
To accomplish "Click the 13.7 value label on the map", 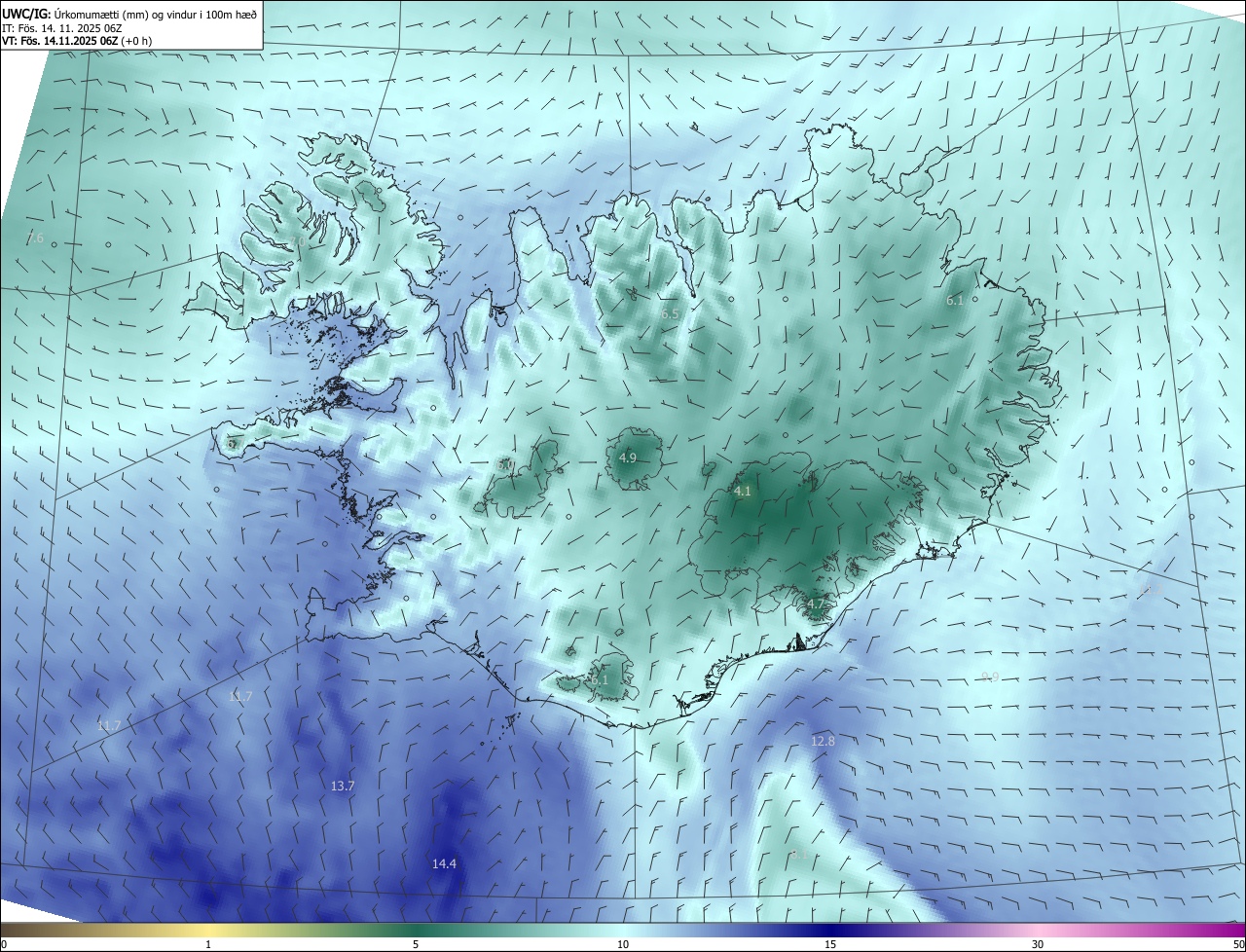I will (x=343, y=786).
